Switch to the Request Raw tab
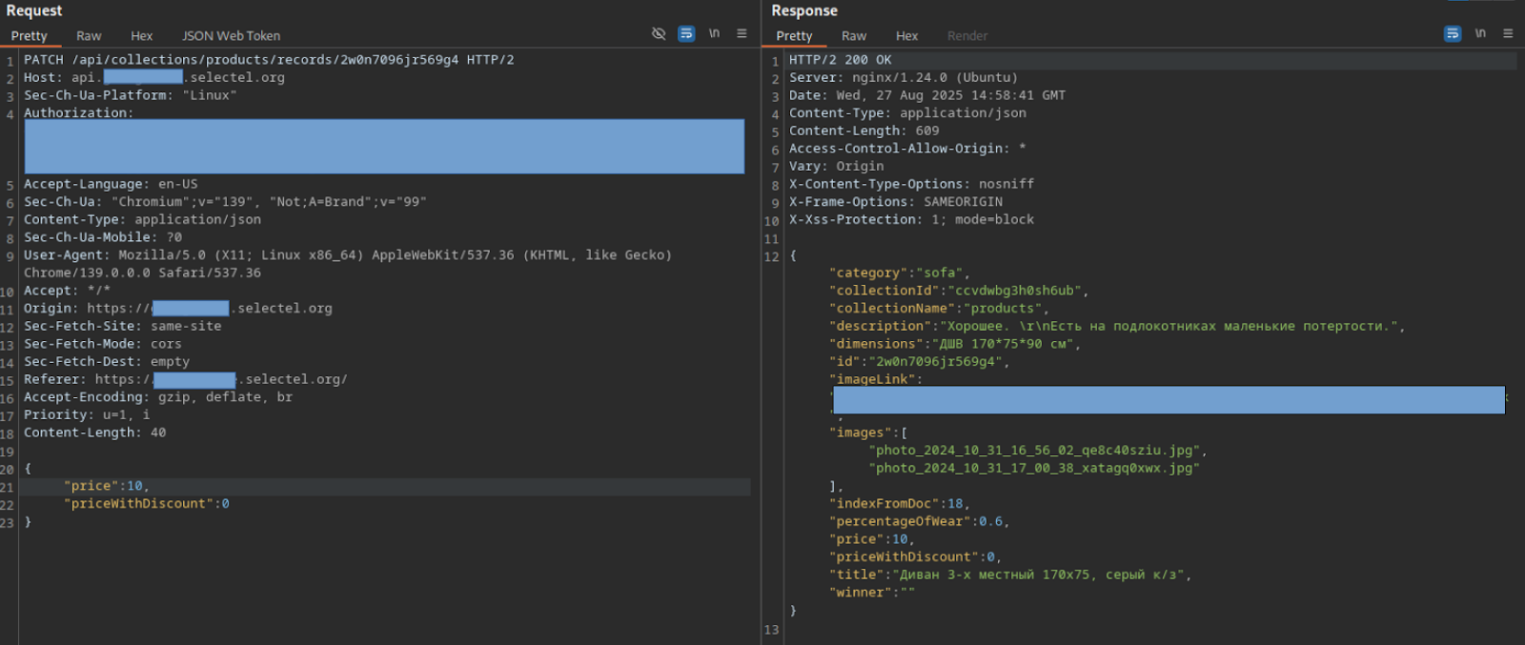 [89, 36]
